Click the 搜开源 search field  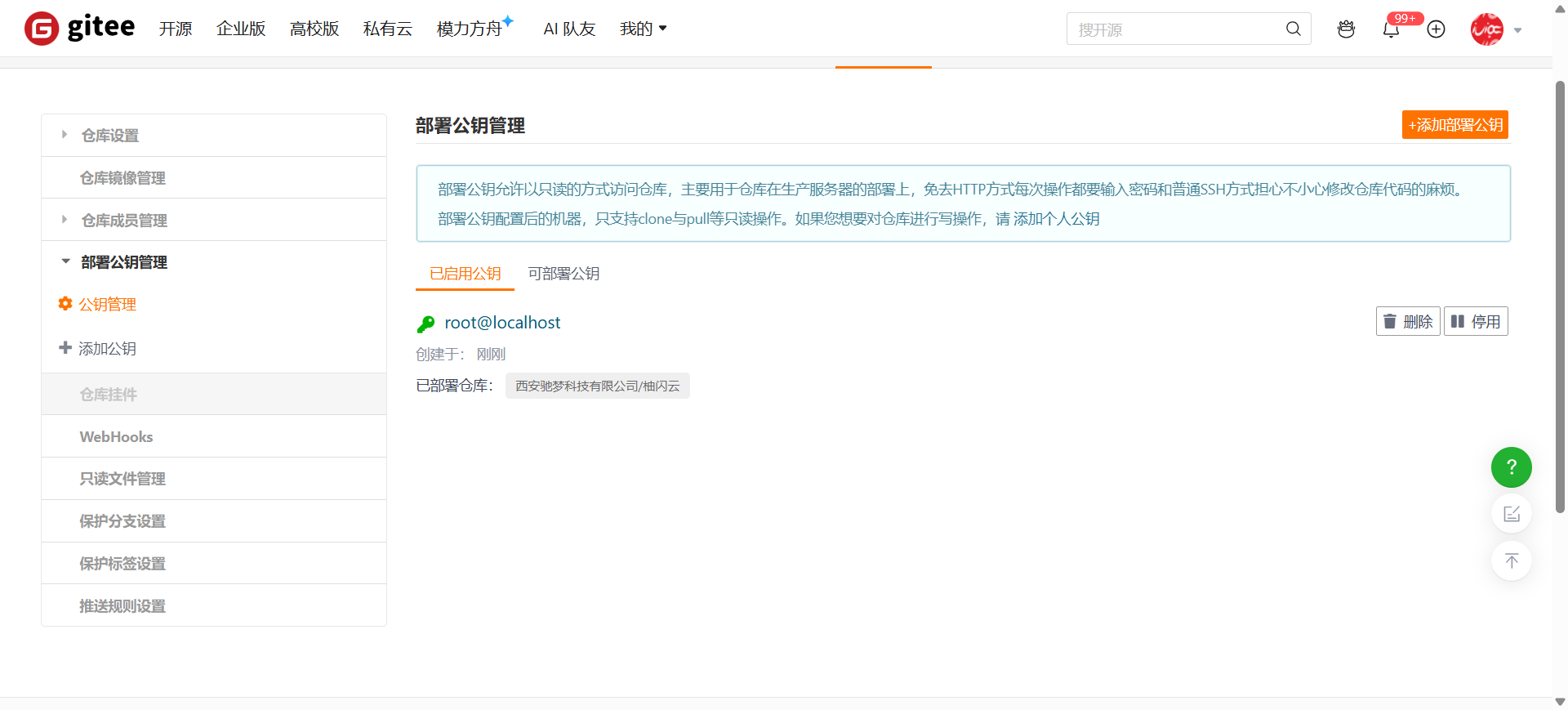[1176, 29]
